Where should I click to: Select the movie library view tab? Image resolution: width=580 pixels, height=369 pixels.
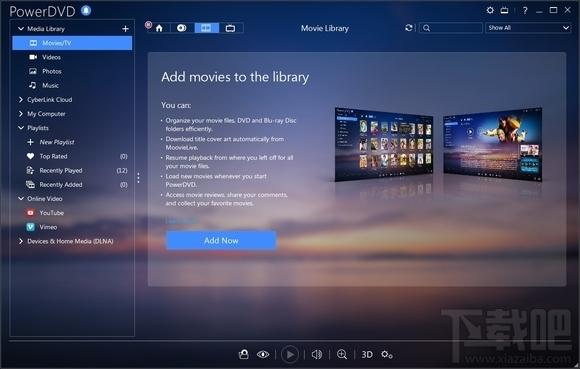click(206, 28)
